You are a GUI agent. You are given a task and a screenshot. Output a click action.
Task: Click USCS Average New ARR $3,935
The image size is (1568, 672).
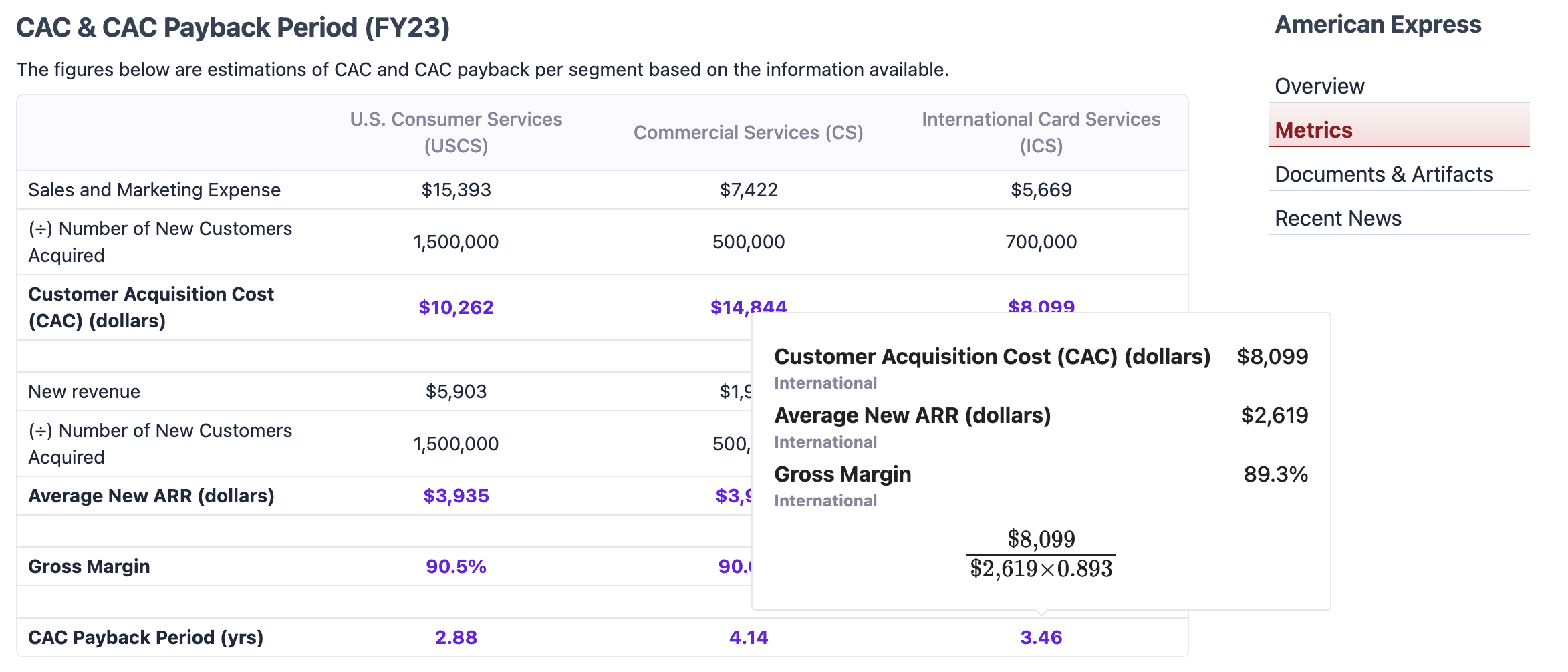(456, 496)
